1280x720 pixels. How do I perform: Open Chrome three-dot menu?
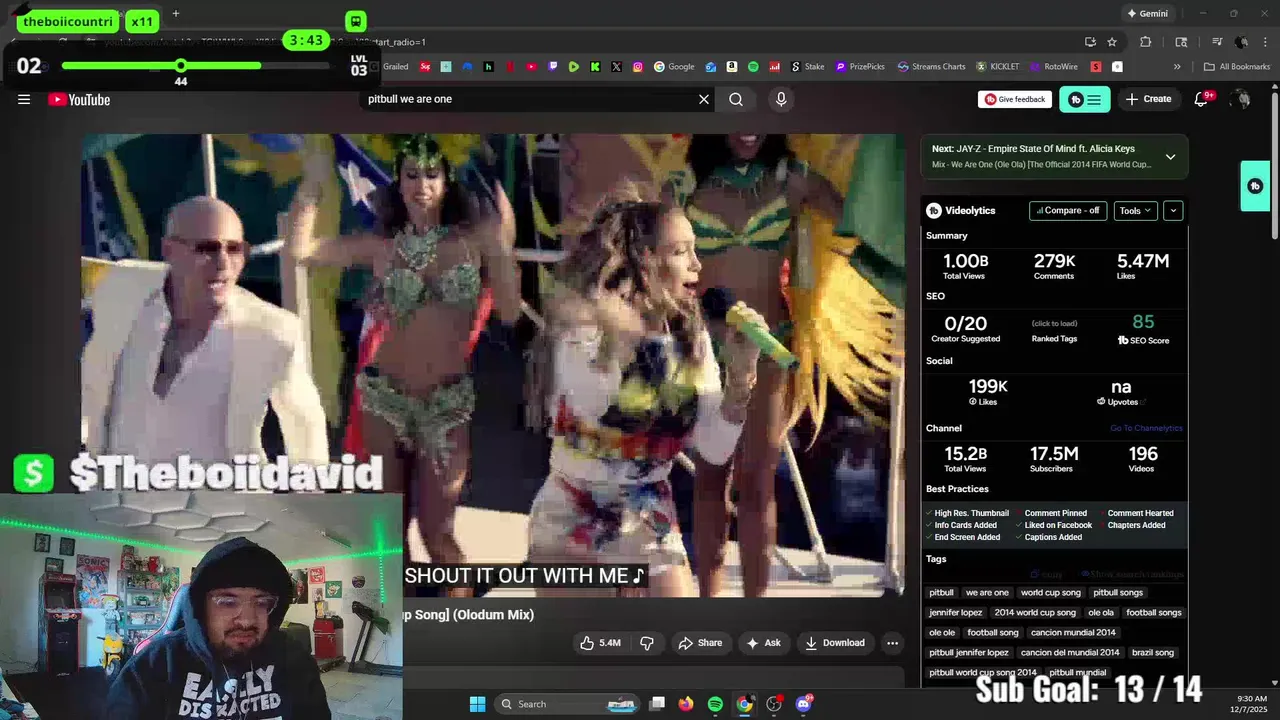pos(1264,42)
